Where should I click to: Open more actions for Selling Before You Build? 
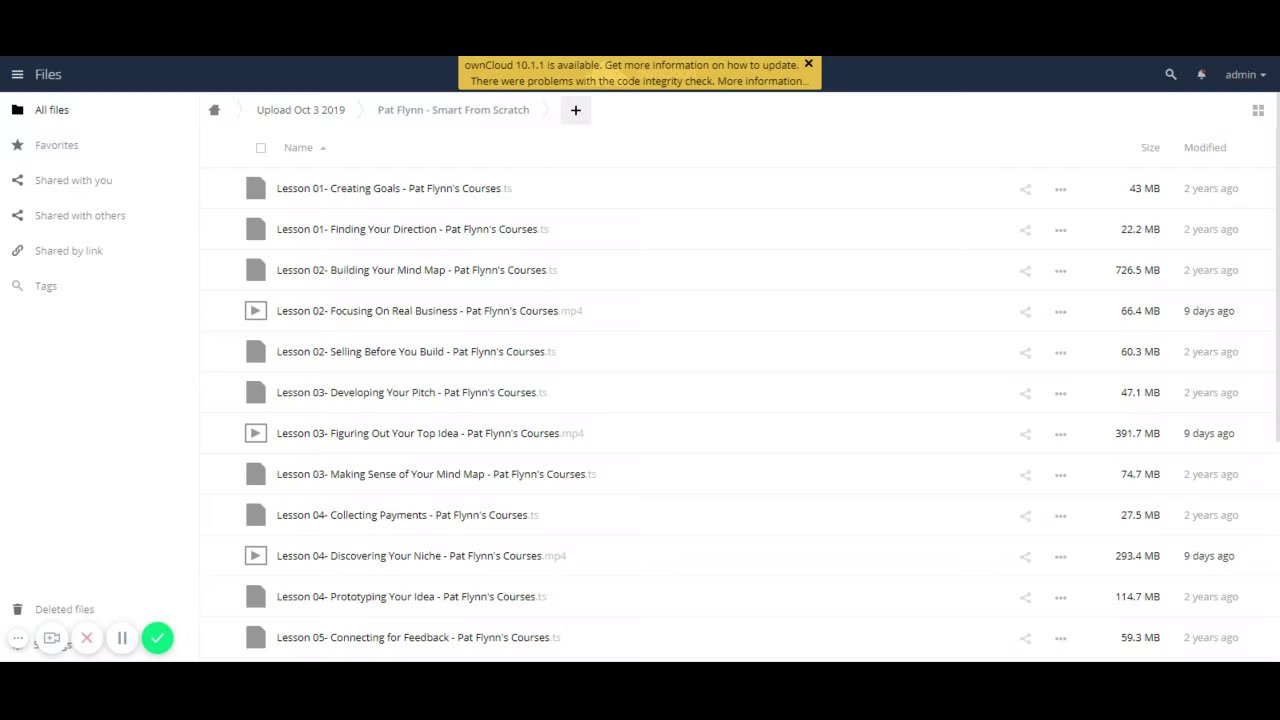1060,352
